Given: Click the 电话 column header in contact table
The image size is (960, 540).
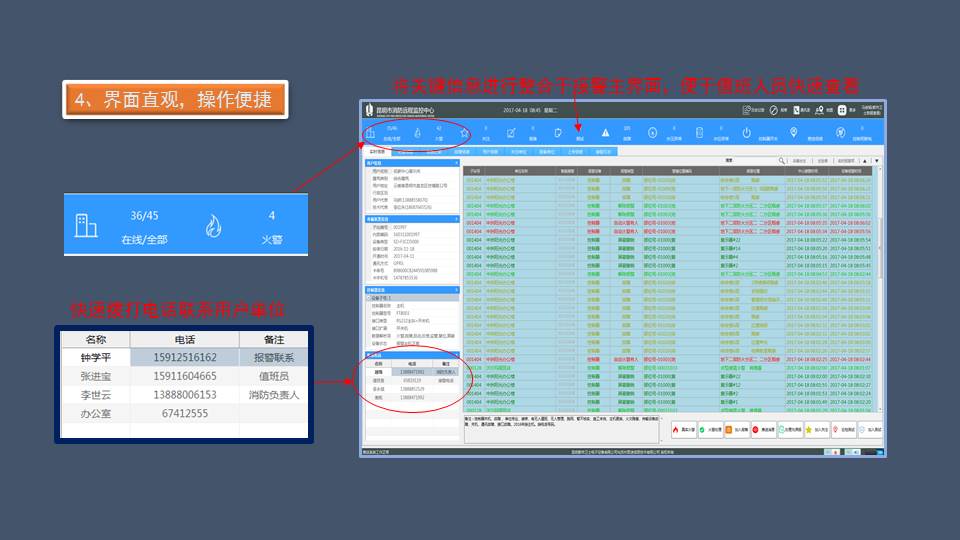Looking at the screenshot, I should tap(185, 339).
